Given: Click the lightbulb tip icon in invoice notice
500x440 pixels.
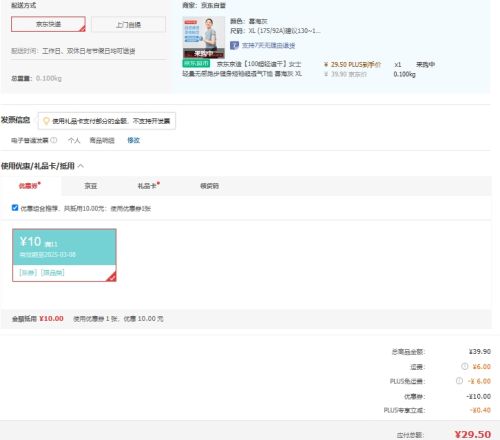Looking at the screenshot, I should point(46,121).
